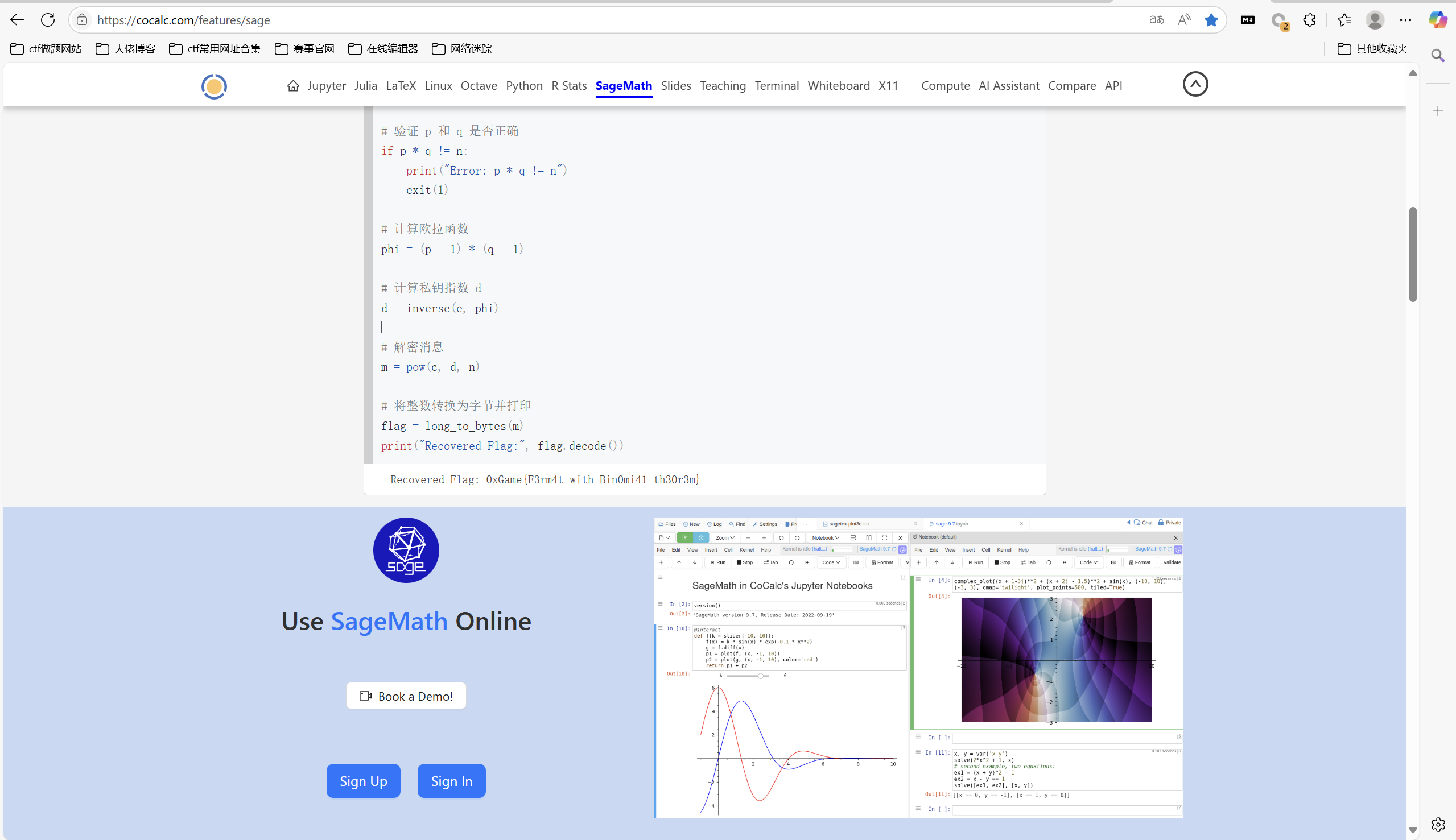1456x840 pixels.
Task: Reload the page with the refresh icon
Action: point(48,19)
